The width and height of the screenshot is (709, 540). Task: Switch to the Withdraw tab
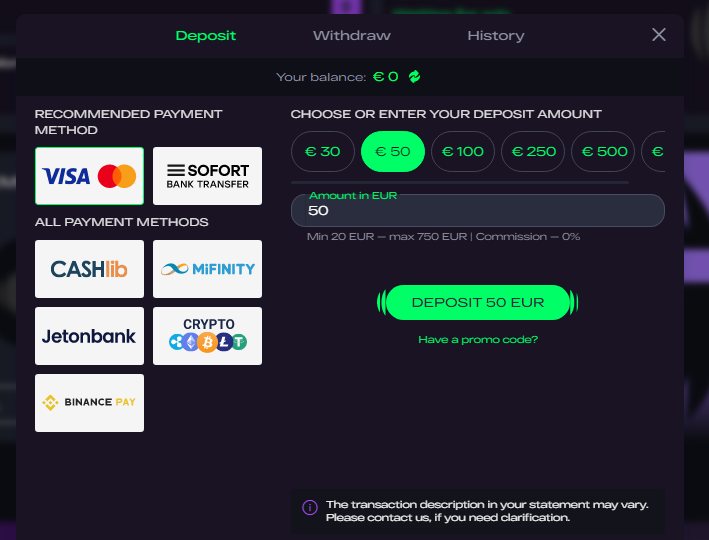[x=351, y=36]
